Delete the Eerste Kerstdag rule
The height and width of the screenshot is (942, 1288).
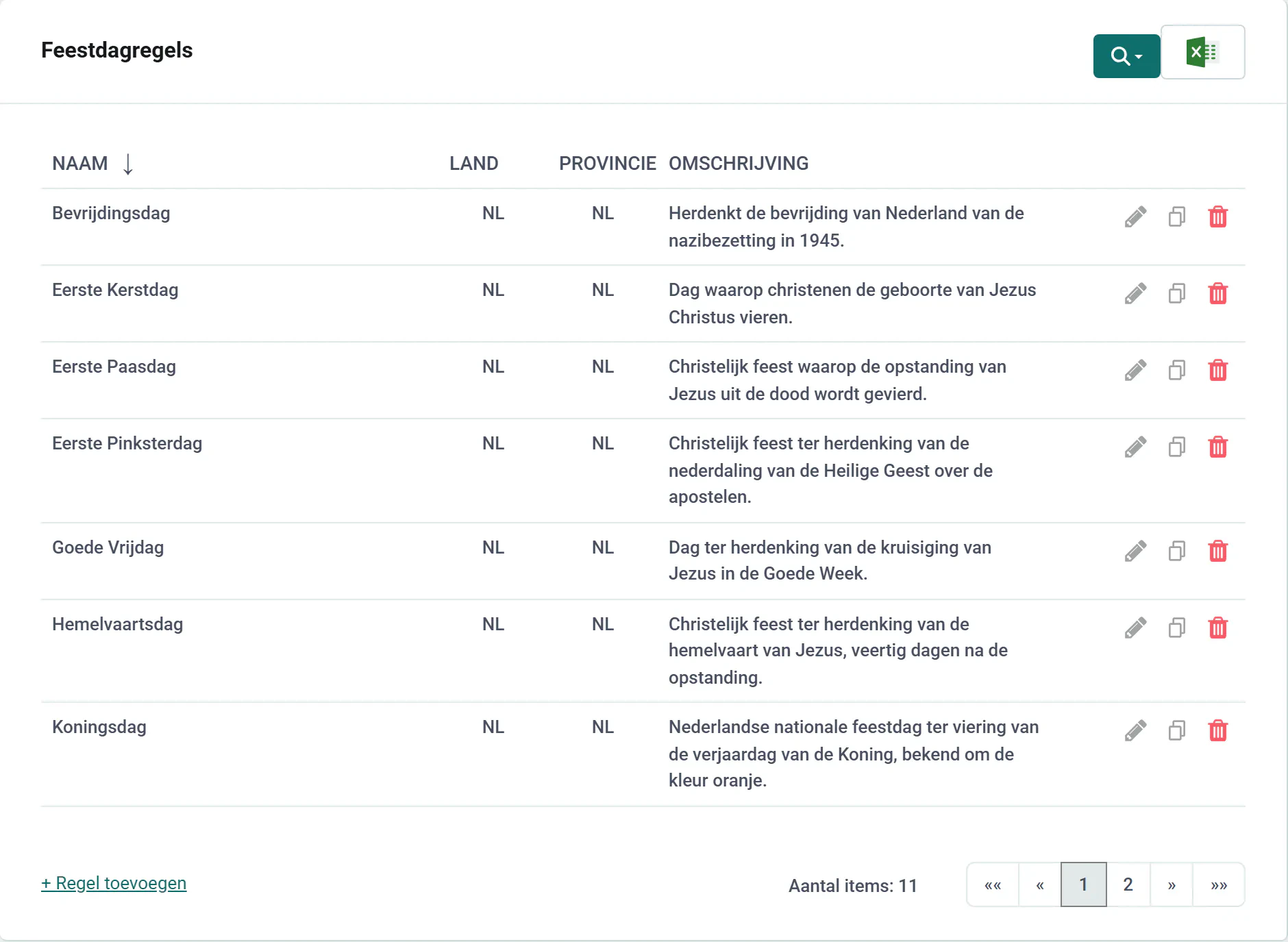click(1218, 294)
